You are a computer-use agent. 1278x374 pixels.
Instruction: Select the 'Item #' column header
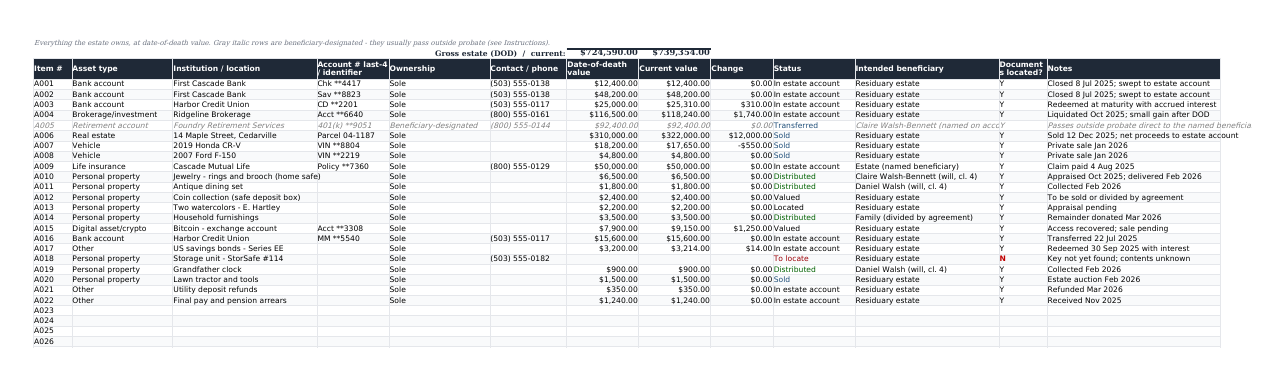[52, 68]
